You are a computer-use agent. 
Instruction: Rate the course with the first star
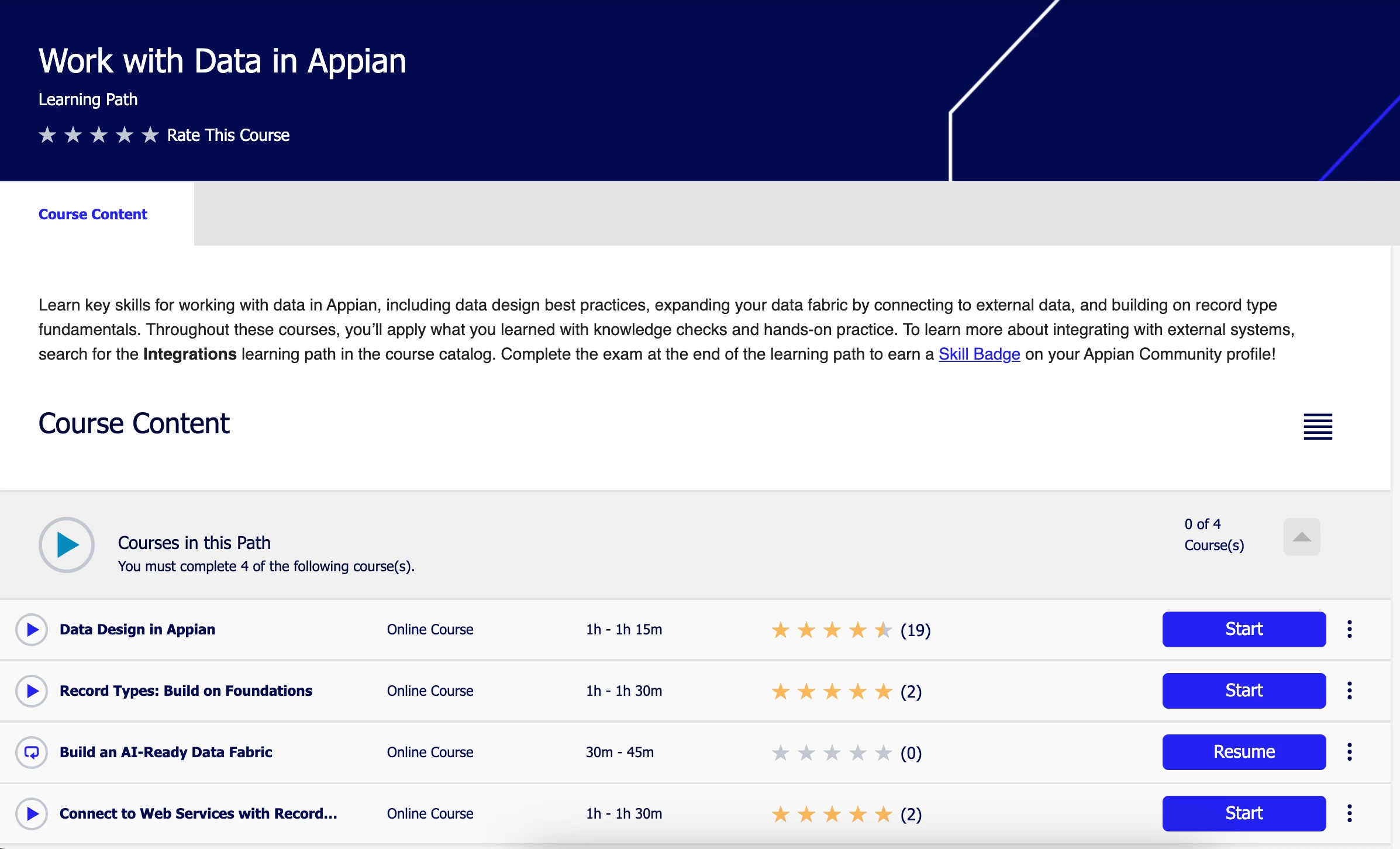(47, 135)
